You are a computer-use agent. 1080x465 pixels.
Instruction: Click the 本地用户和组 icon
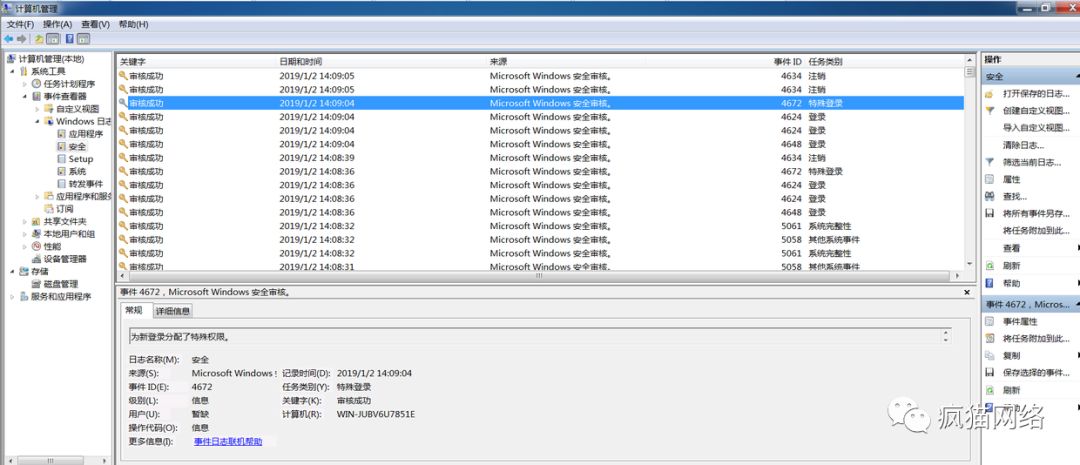pyautogui.click(x=37, y=234)
